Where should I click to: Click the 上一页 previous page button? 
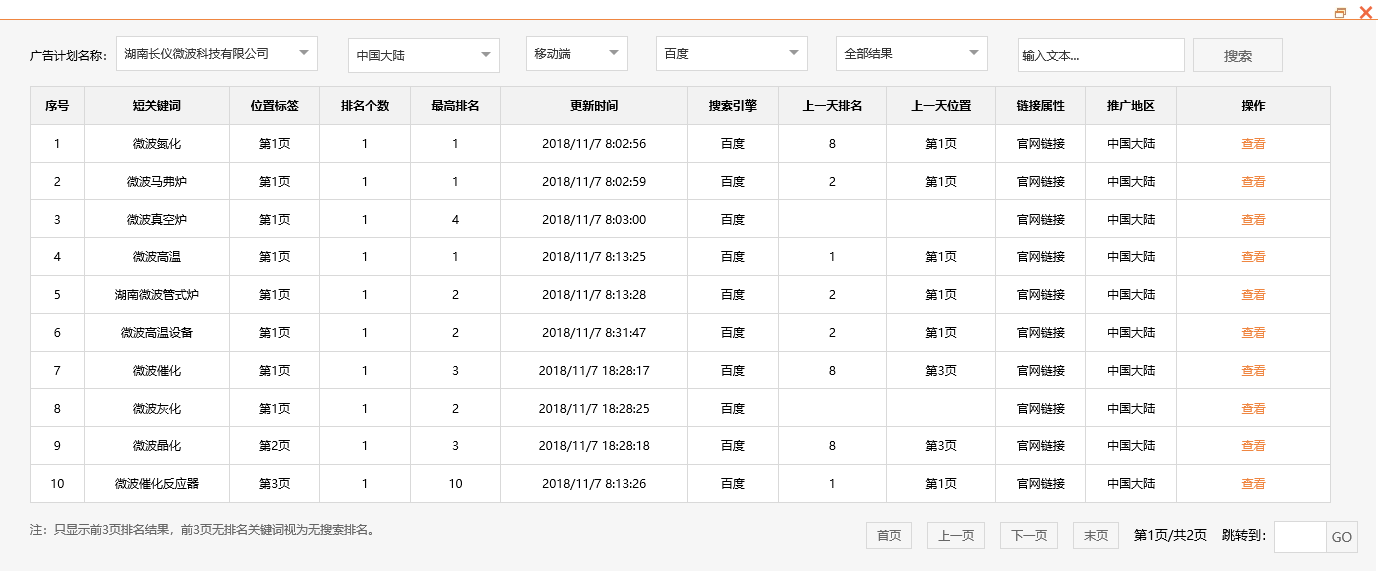point(956,536)
